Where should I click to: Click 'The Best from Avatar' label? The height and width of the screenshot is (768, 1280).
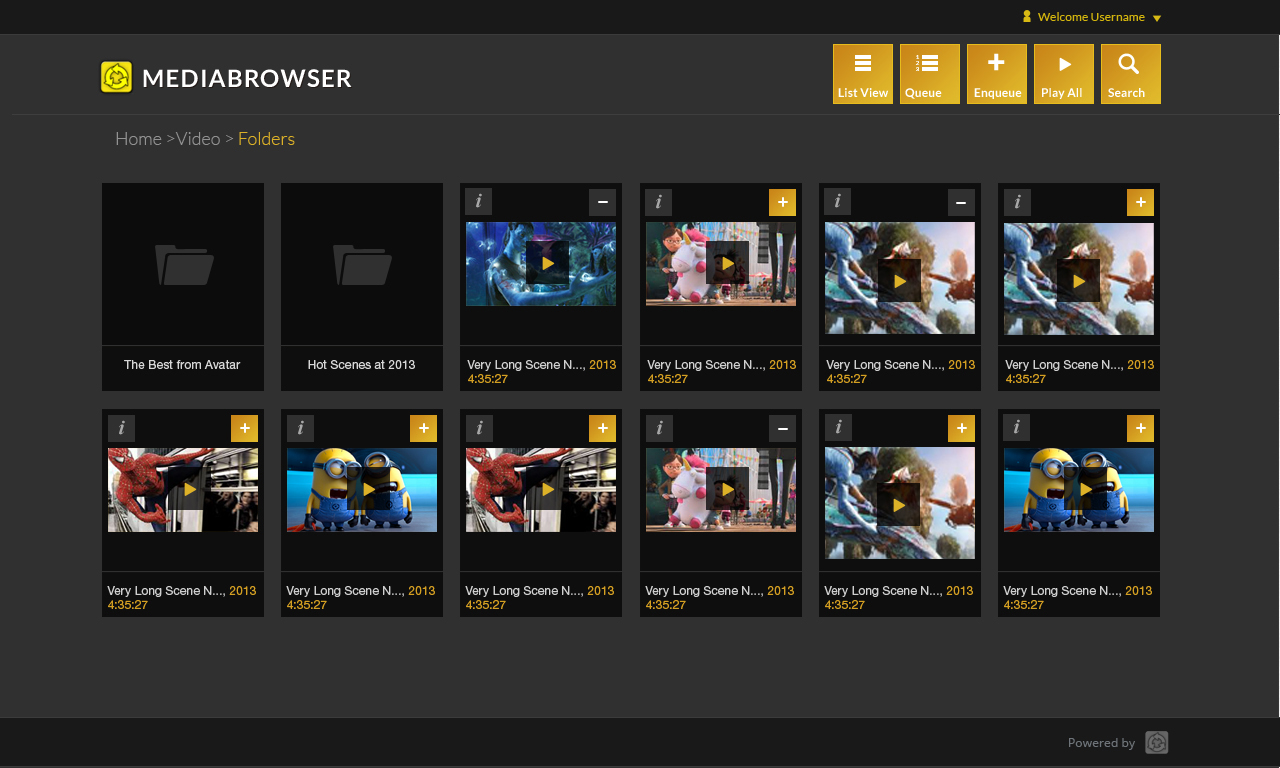point(182,365)
